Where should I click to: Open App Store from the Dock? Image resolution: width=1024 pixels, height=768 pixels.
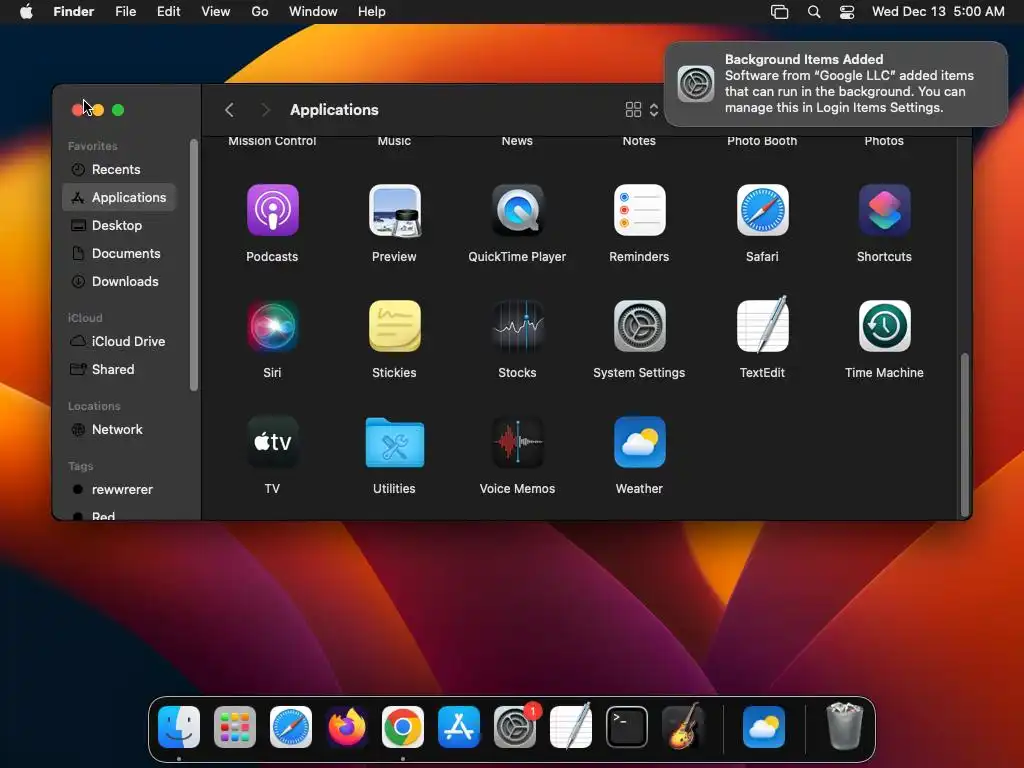459,727
